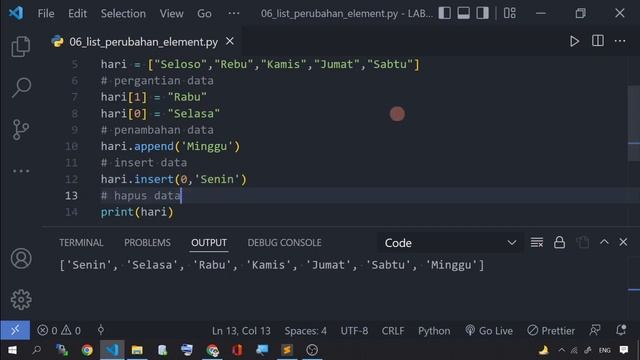The height and width of the screenshot is (360, 640).
Task: Show additional views ellipsis in activity bar
Action: [21, 171]
